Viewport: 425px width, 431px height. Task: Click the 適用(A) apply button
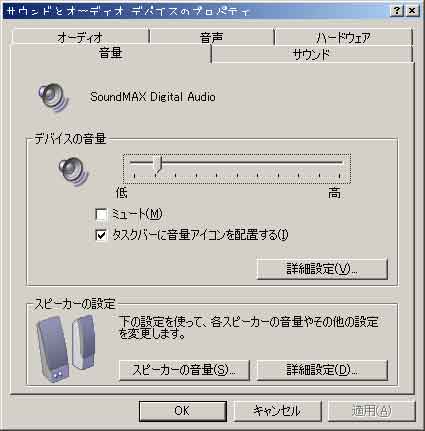point(372,411)
